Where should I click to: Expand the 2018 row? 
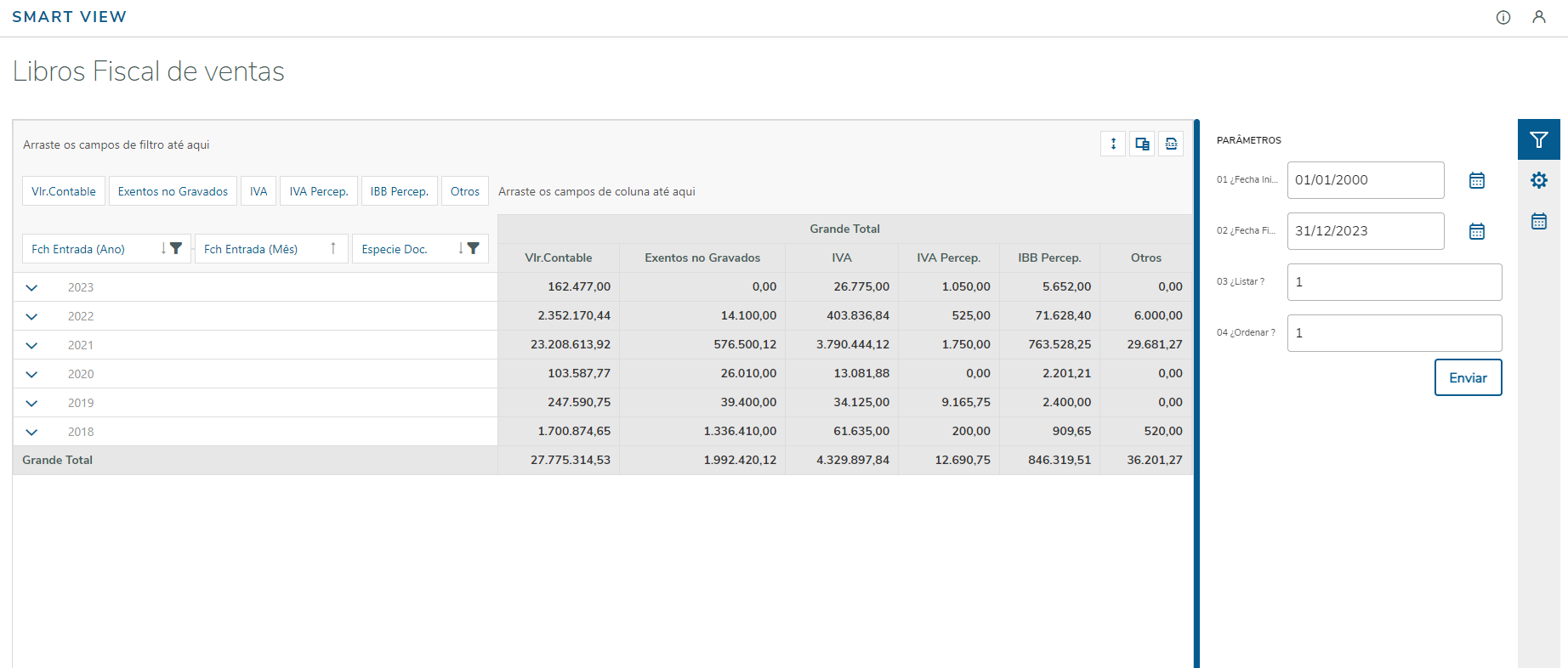31,432
